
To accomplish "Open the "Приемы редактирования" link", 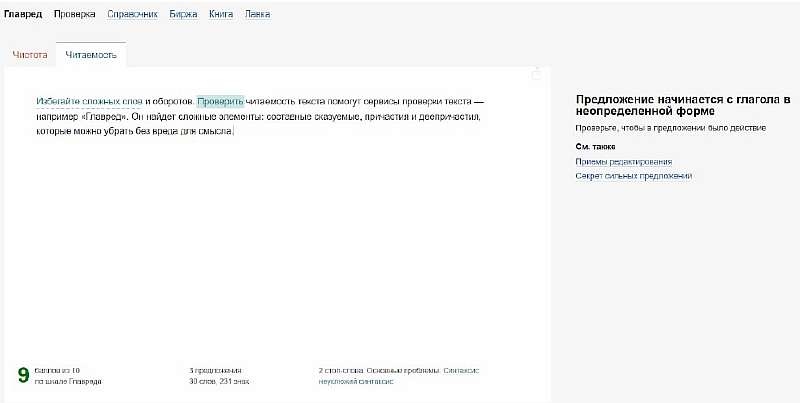I will coord(623,161).
